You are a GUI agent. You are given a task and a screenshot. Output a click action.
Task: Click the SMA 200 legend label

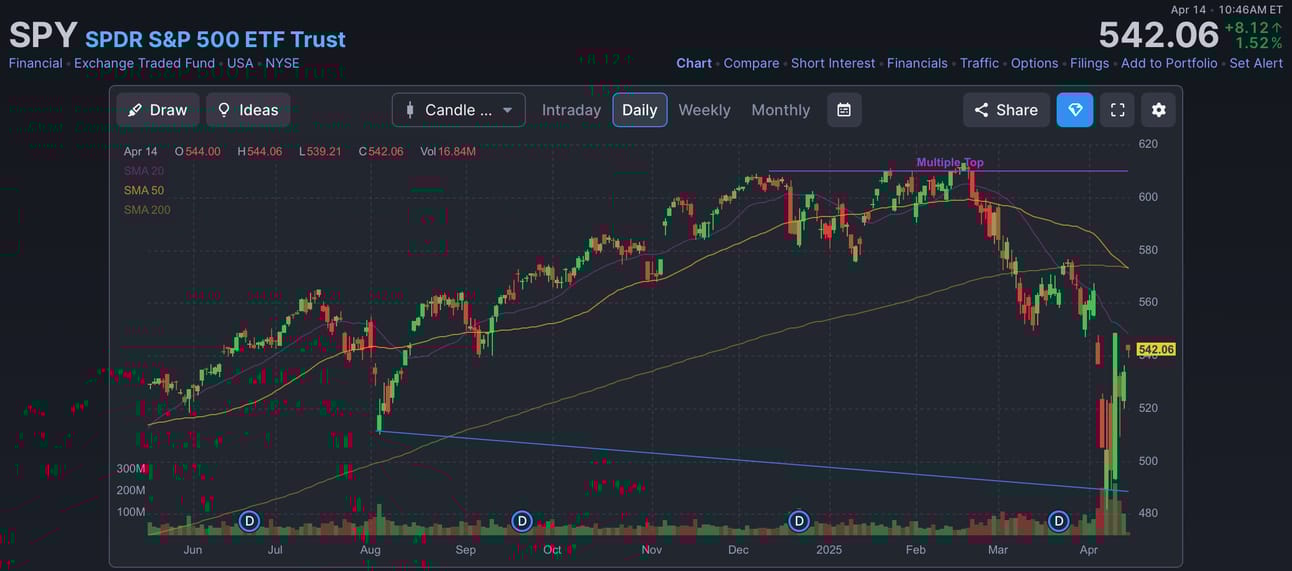[147, 210]
